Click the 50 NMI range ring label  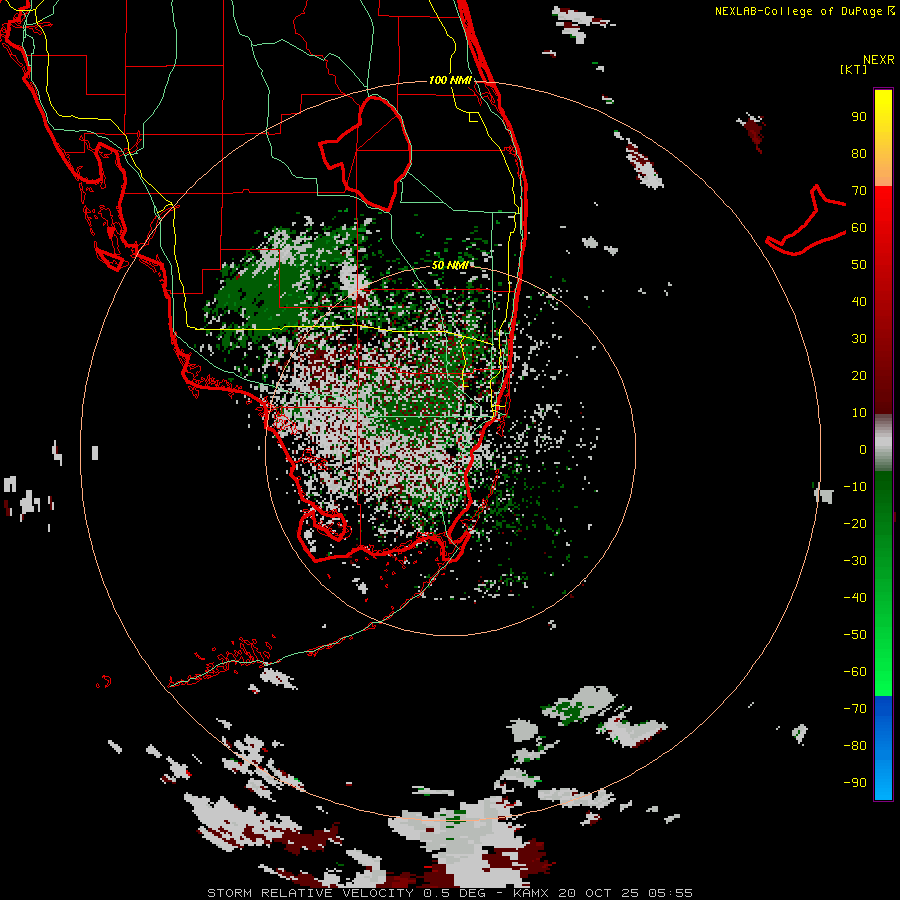450,265
